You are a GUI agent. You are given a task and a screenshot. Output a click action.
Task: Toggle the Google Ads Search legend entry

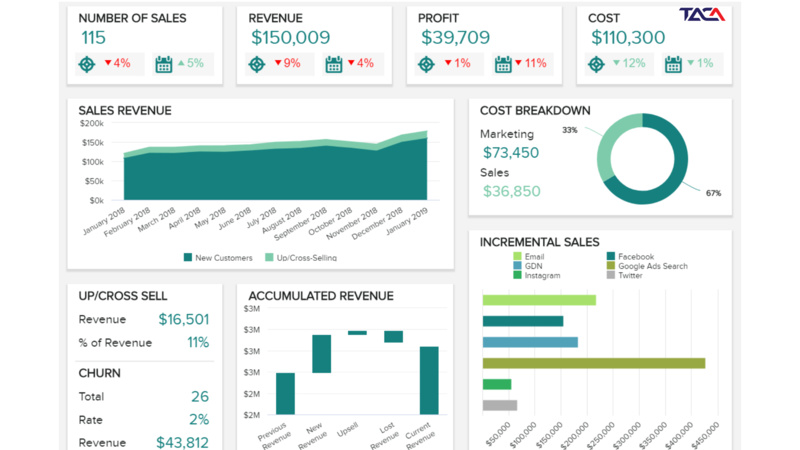tap(648, 266)
